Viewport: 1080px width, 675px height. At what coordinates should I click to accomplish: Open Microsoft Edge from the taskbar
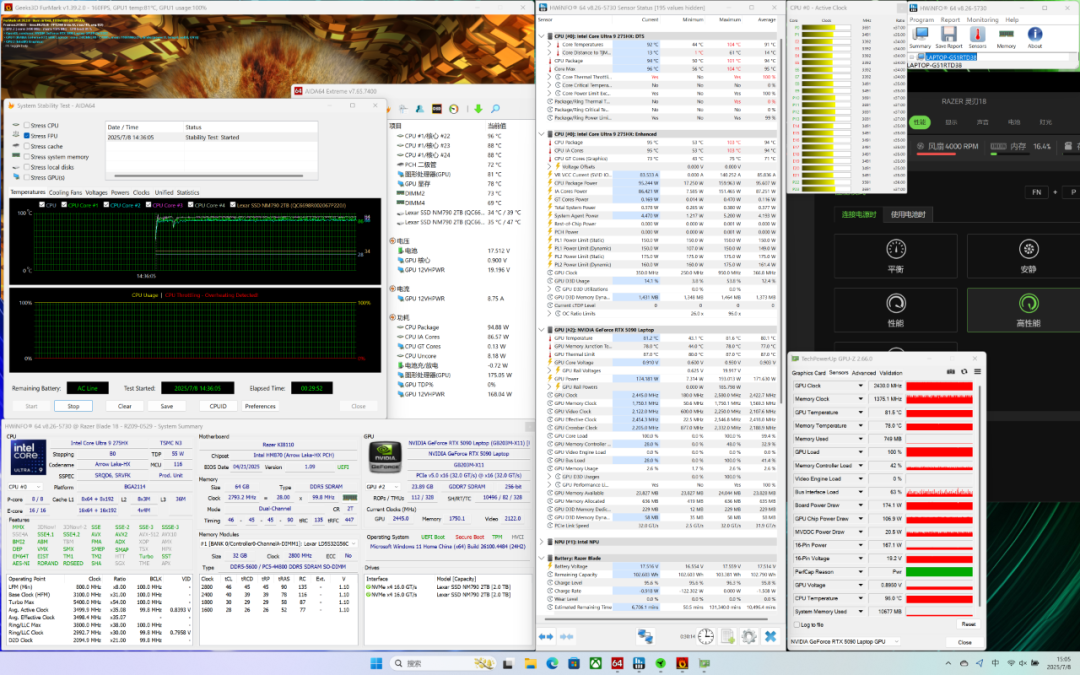(x=552, y=663)
